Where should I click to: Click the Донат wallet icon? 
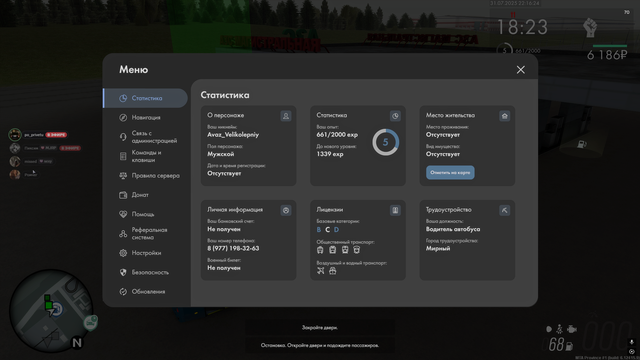pos(123,195)
